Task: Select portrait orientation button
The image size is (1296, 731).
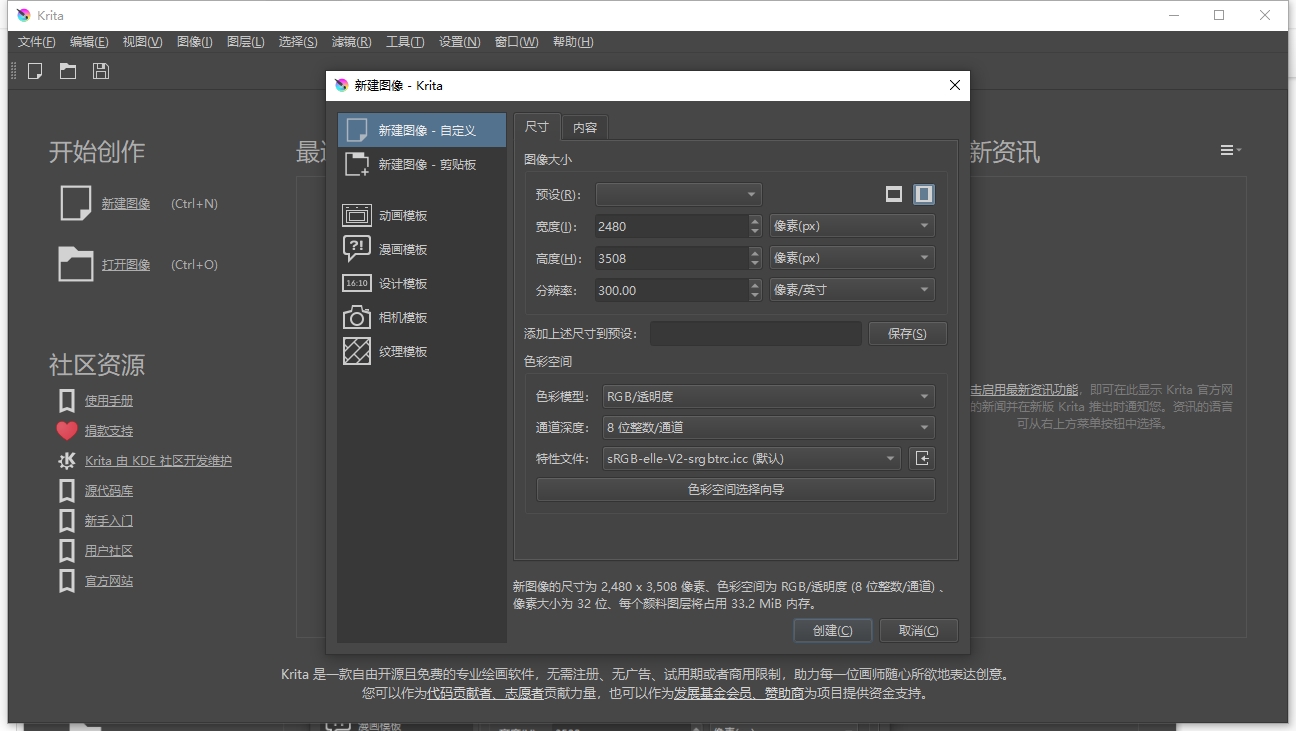Action: 925,194
